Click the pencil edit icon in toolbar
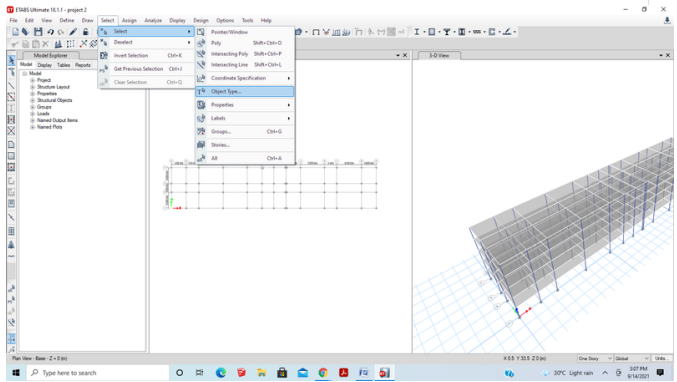This screenshot has width=677, height=382. click(x=73, y=32)
